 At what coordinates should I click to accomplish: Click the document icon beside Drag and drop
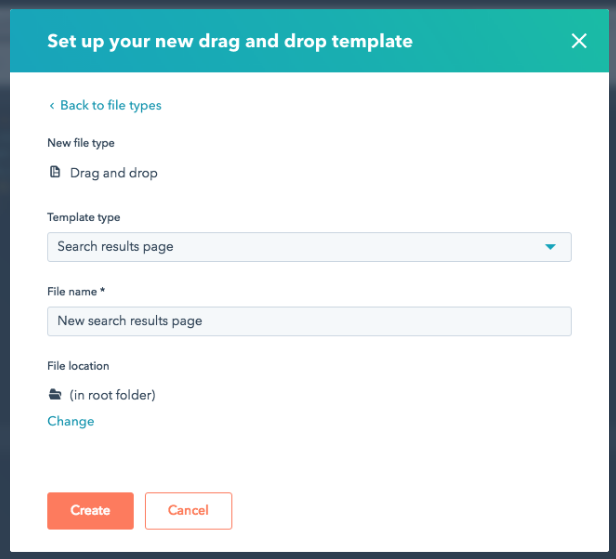(55, 172)
